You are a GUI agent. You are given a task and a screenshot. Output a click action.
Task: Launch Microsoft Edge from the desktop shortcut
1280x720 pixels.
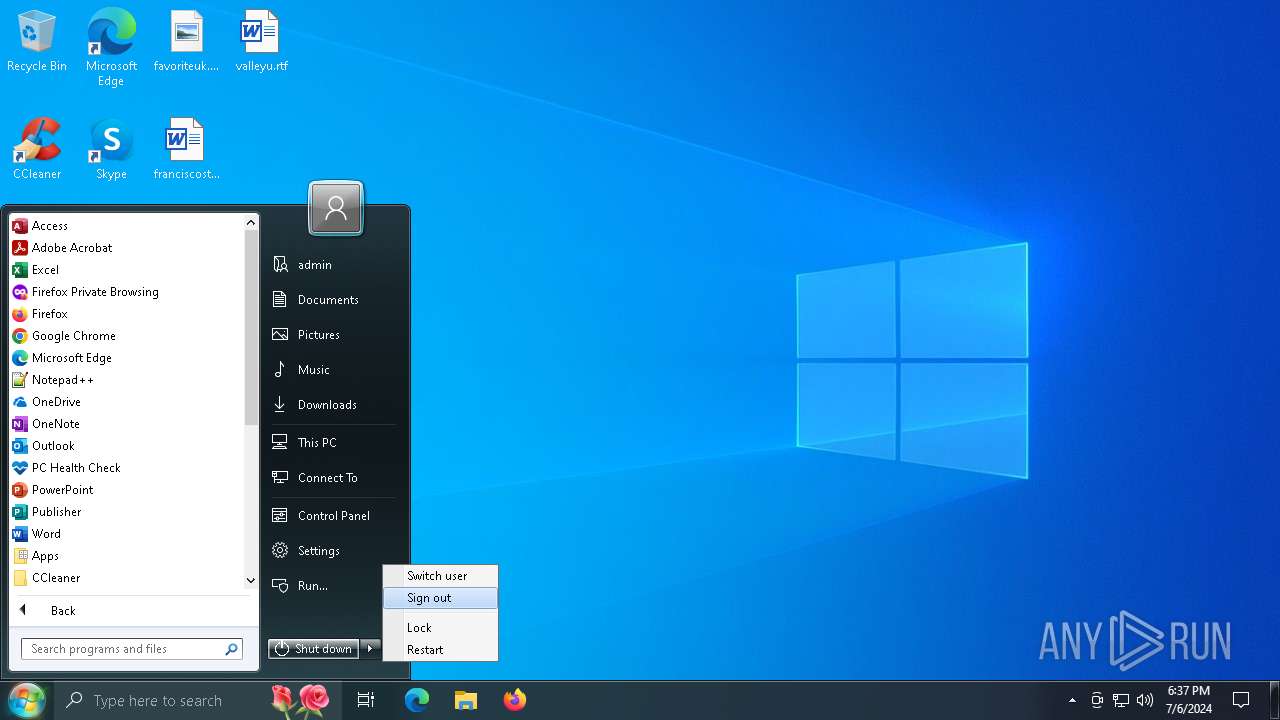pyautogui.click(x=111, y=47)
